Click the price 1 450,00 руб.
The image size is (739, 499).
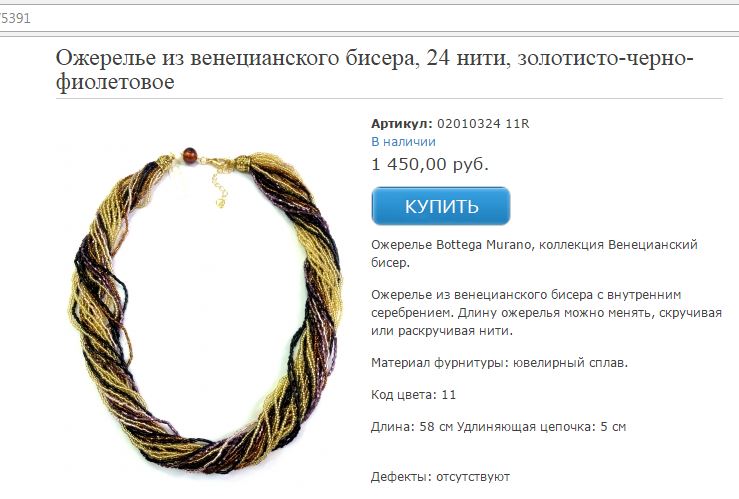coord(430,164)
